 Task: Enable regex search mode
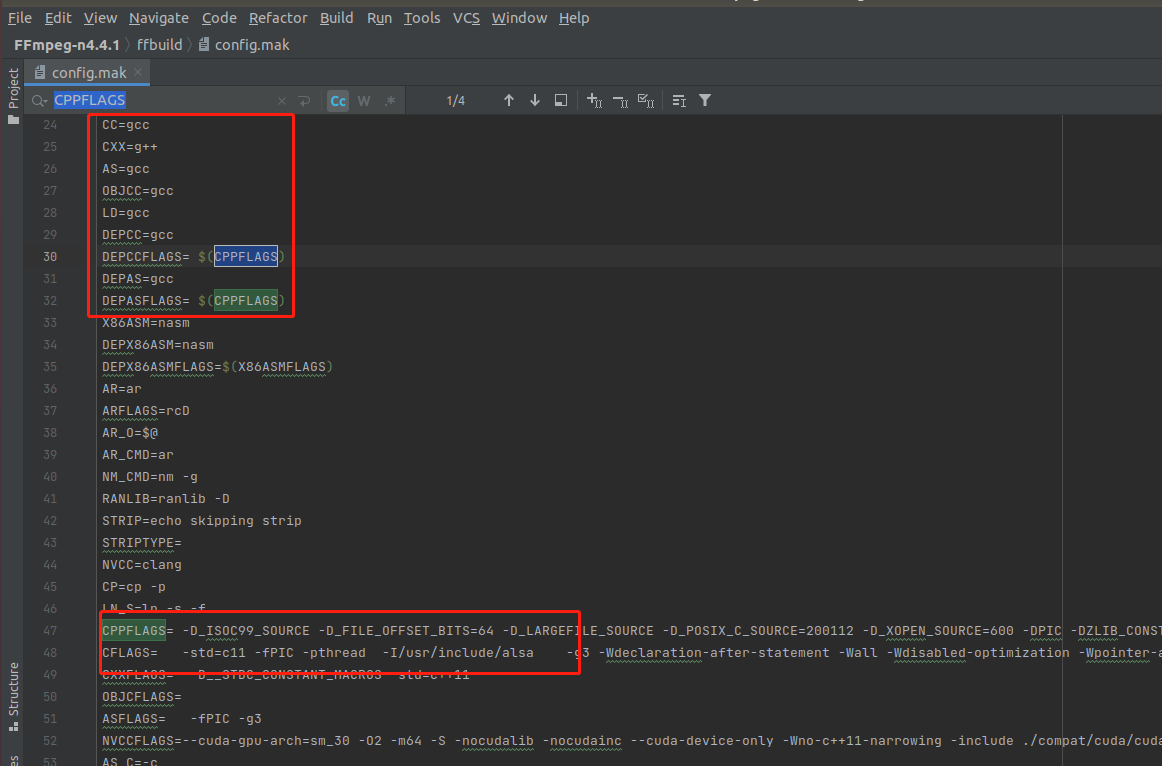point(390,100)
